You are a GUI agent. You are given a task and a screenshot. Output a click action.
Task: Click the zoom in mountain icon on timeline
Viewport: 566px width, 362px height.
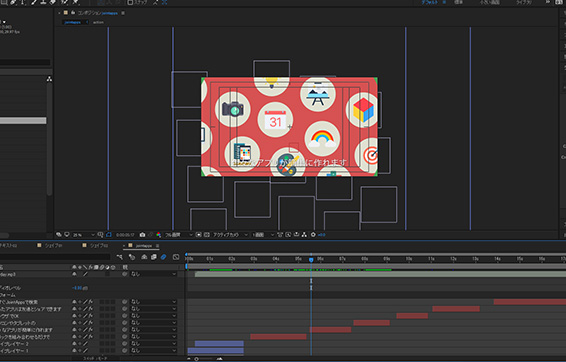(x=219, y=359)
